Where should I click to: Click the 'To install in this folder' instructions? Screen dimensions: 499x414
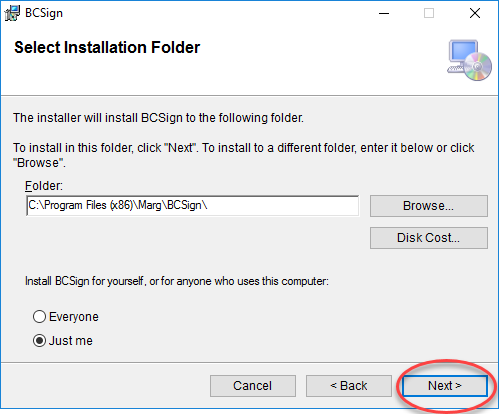[244, 155]
